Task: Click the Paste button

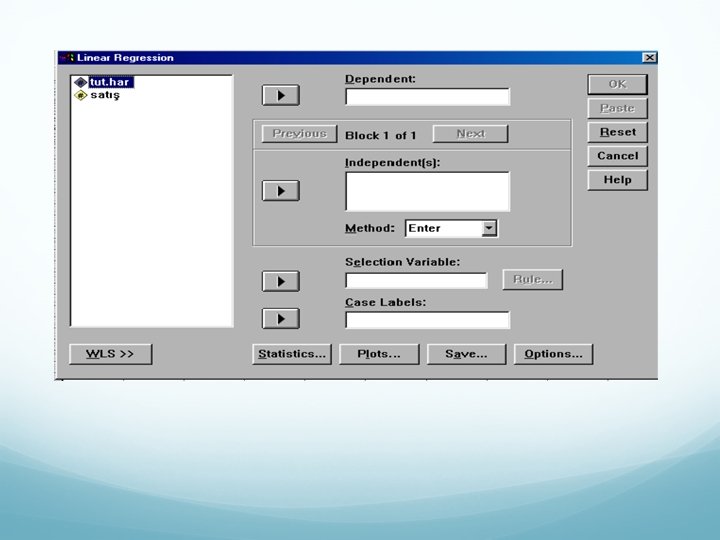Action: point(618,108)
